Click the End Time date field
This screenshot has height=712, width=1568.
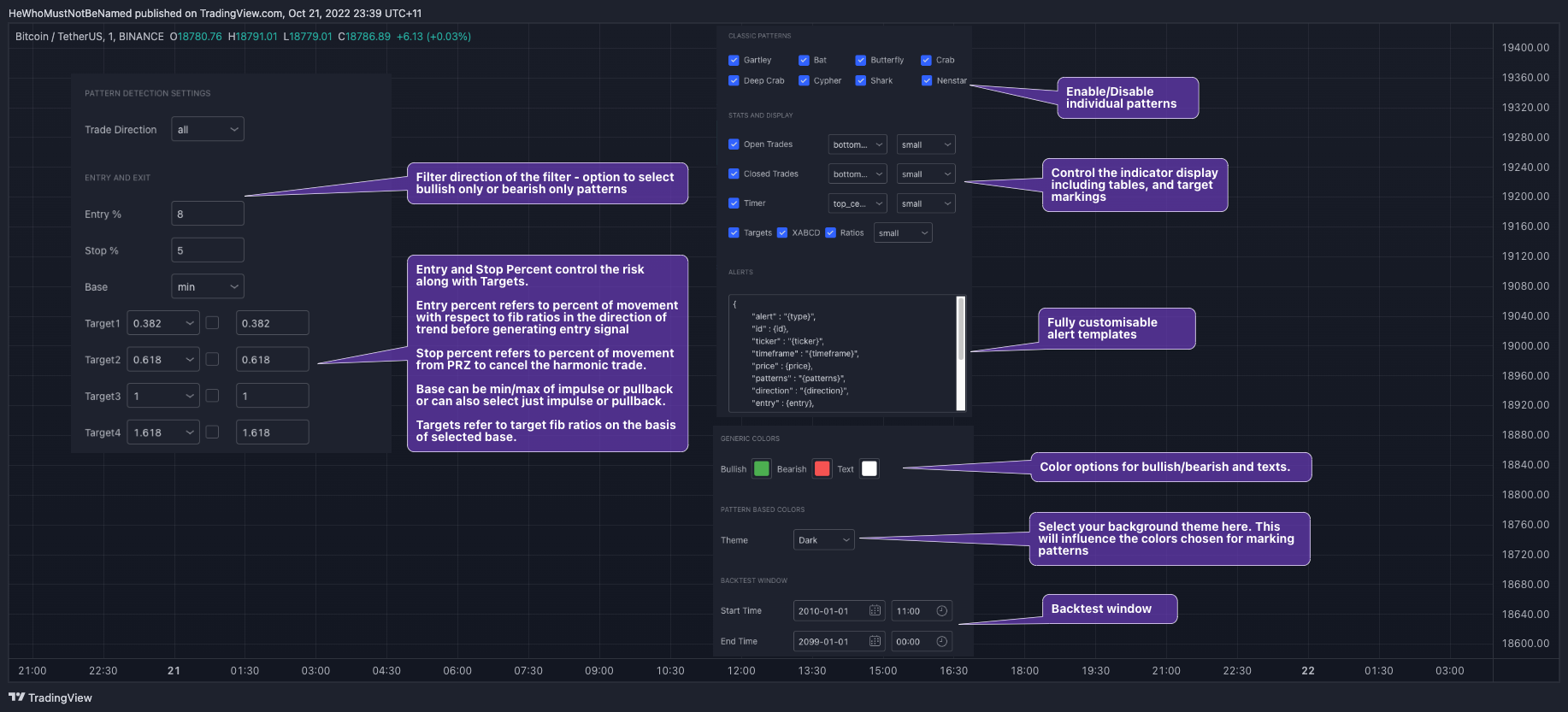point(840,641)
